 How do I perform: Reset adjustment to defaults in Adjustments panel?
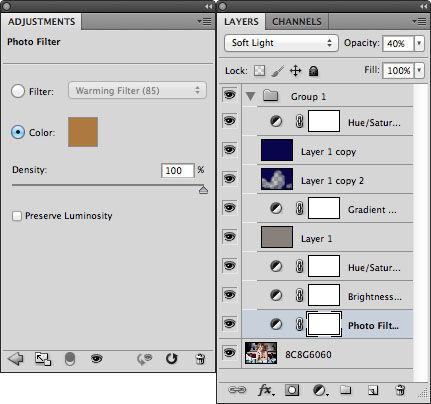click(x=171, y=359)
